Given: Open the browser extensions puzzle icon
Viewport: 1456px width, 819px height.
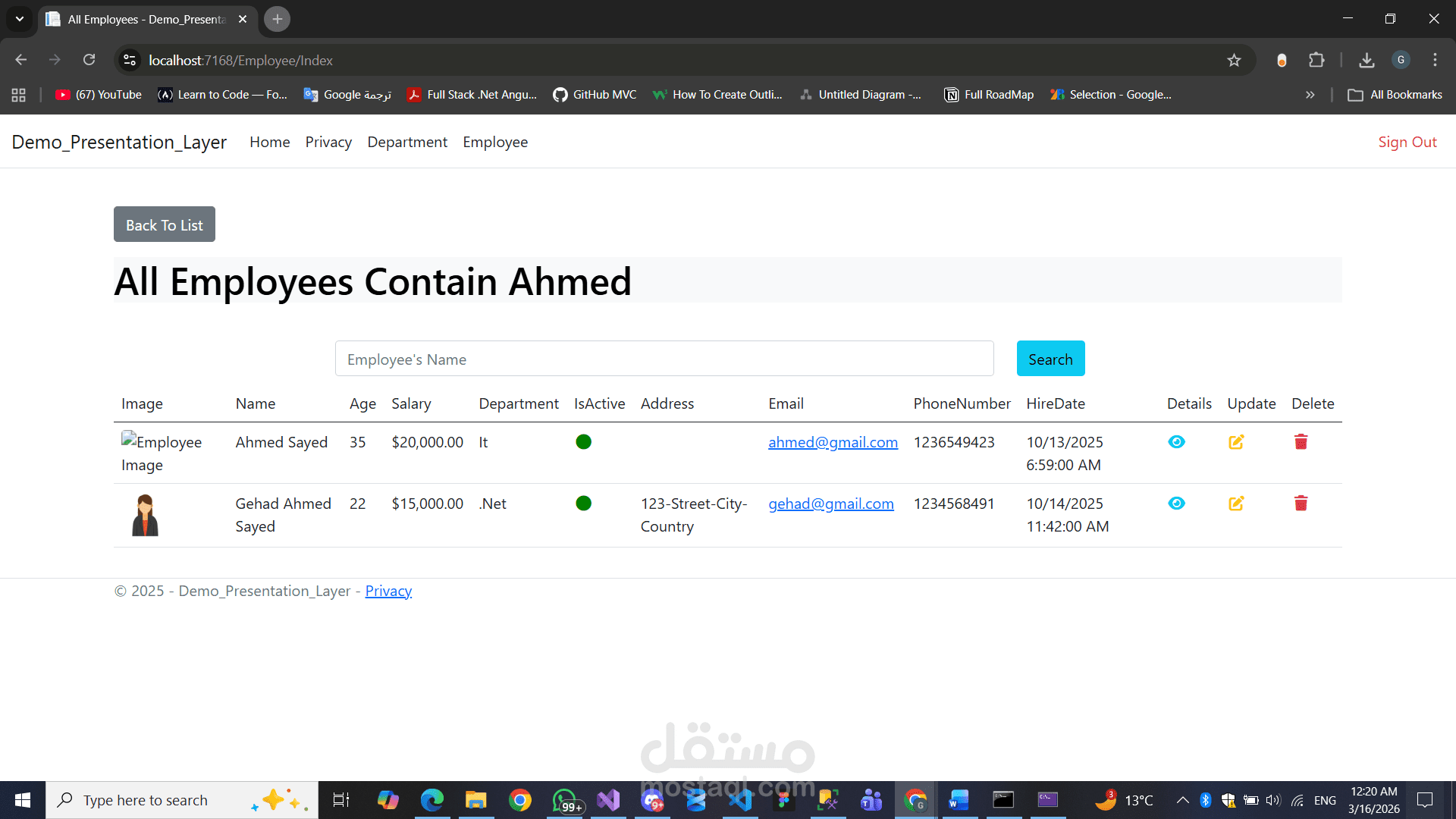Looking at the screenshot, I should coord(1316,60).
